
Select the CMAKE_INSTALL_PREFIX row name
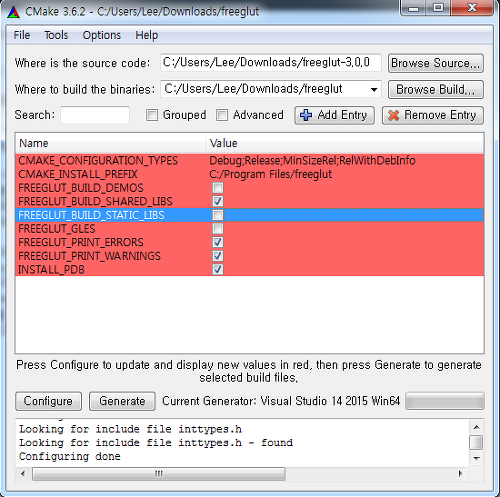point(78,174)
